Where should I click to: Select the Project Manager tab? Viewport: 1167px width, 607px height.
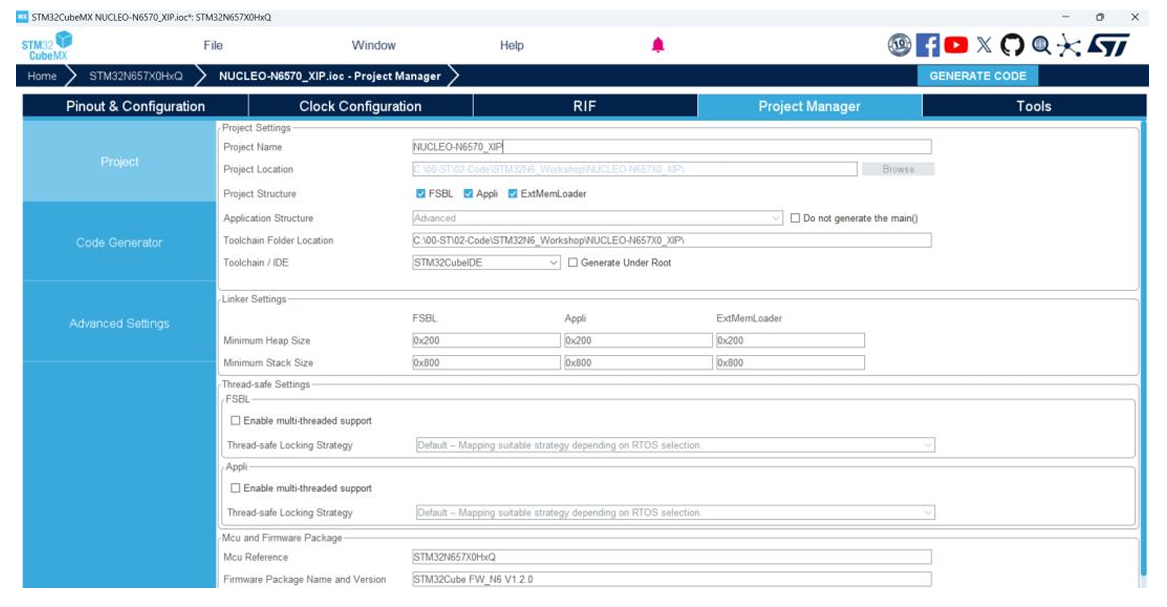(810, 106)
